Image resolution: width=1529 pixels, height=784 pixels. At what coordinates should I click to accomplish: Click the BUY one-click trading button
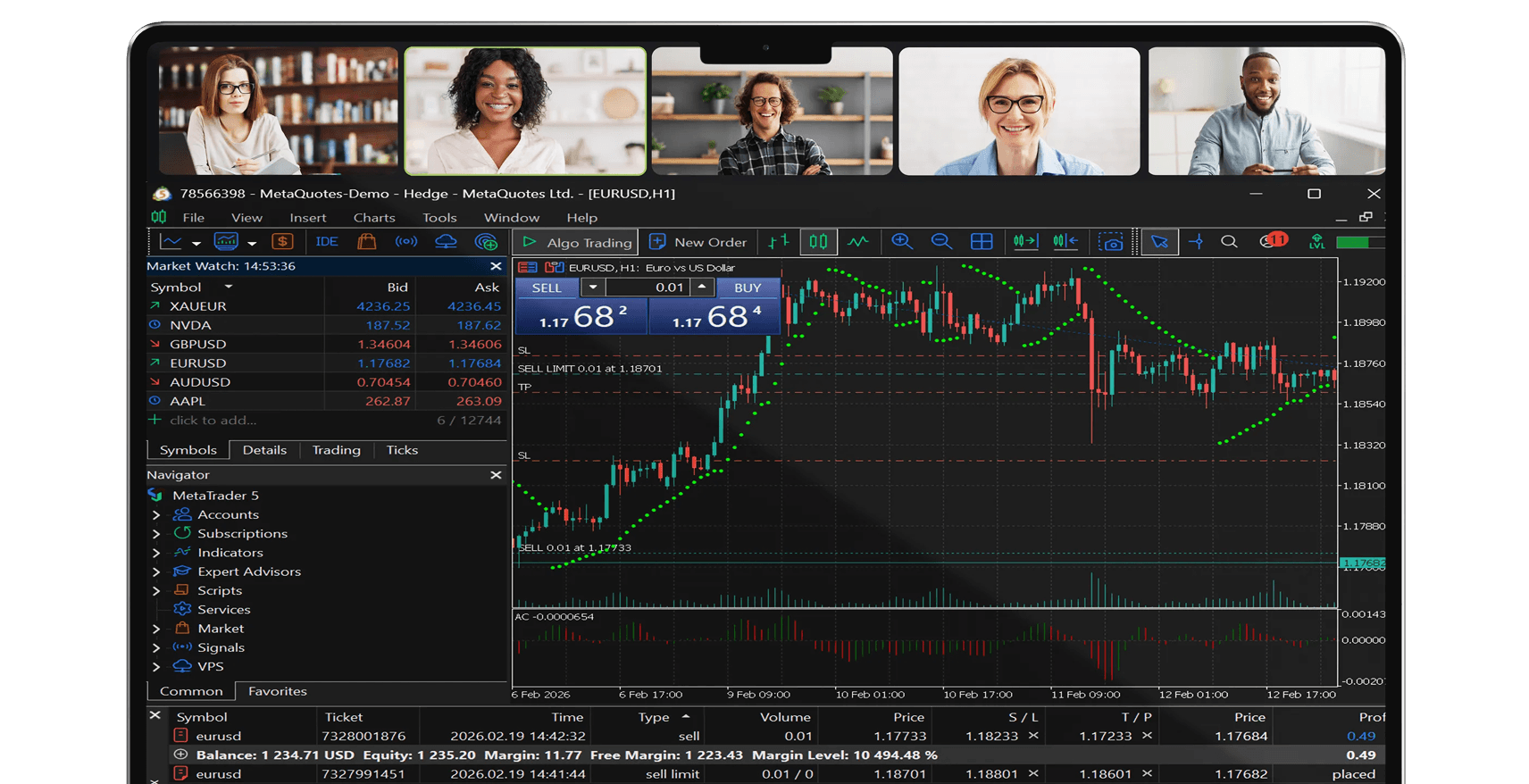pyautogui.click(x=748, y=288)
